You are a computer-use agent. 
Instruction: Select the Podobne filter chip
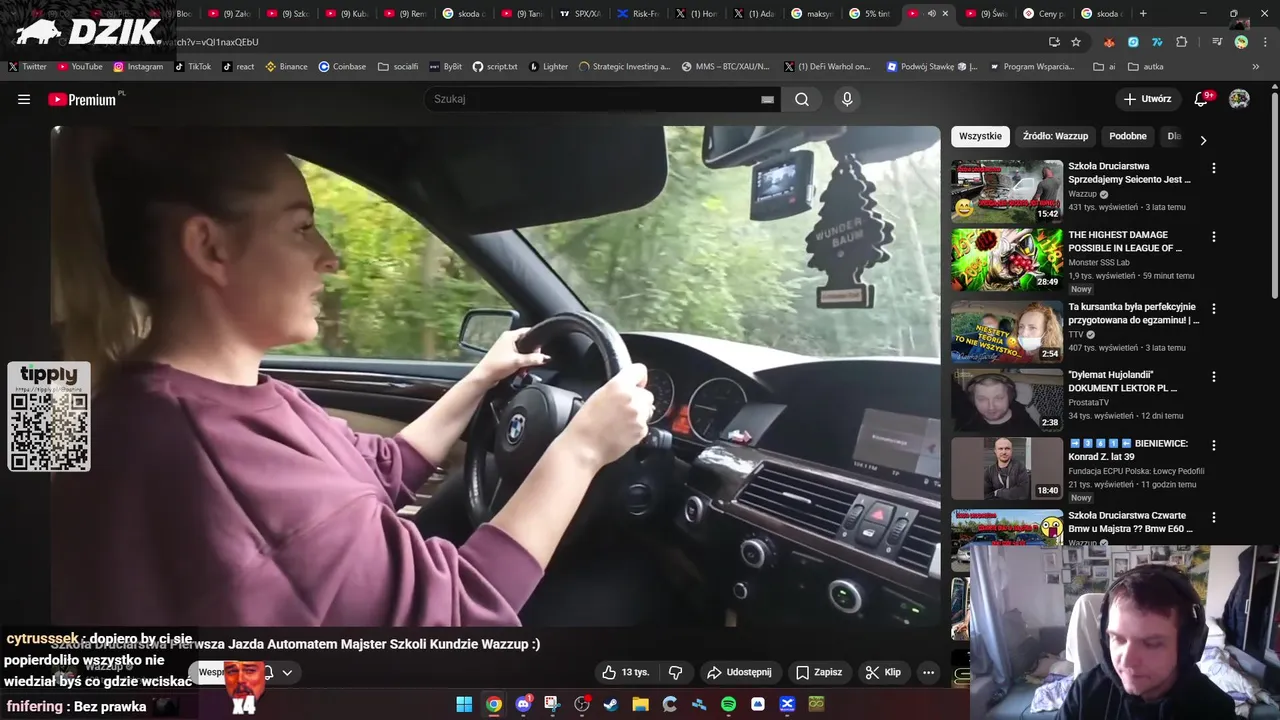tap(1128, 136)
